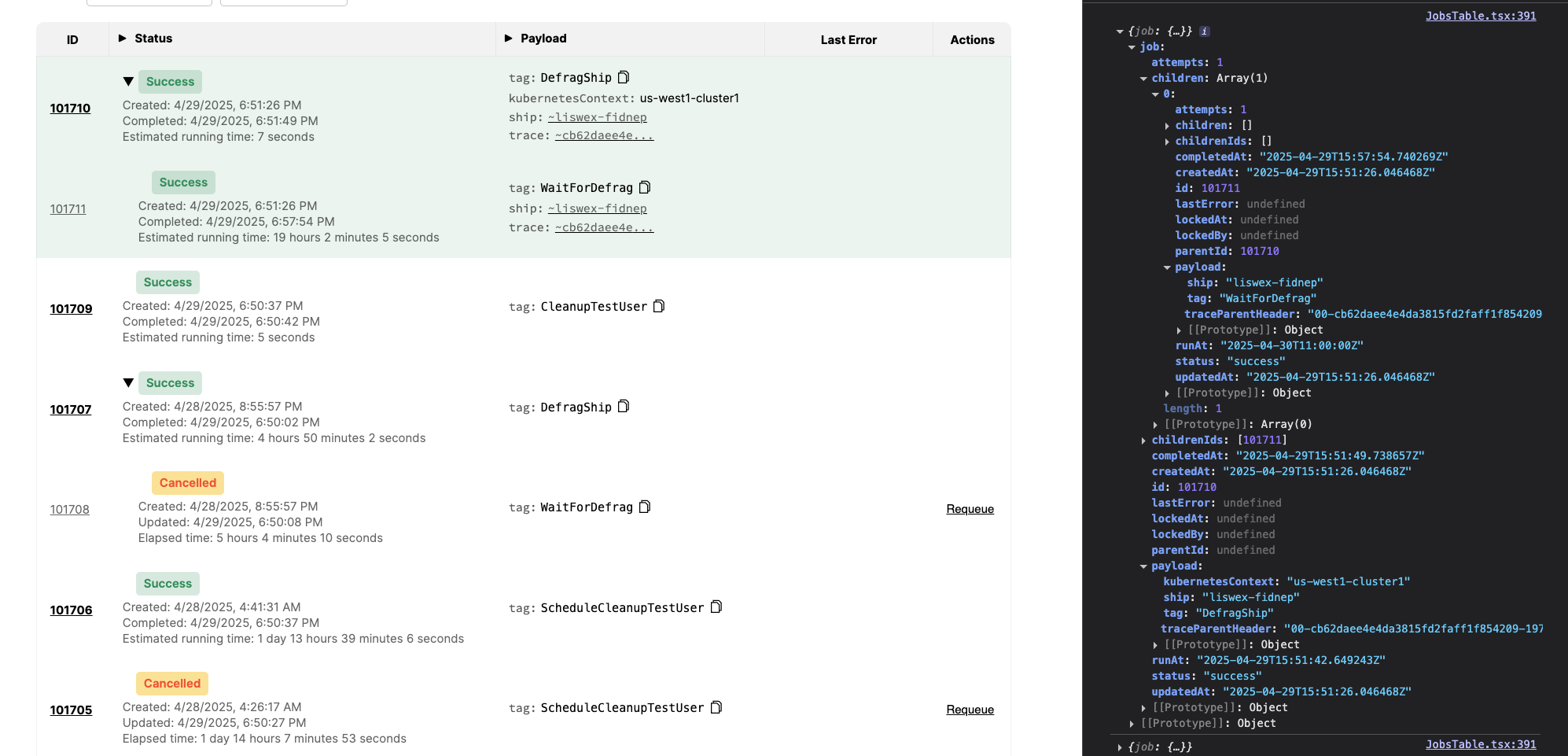Image resolution: width=1568 pixels, height=756 pixels.
Task: Collapse the payload of child job 101711
Action: pos(1167,267)
